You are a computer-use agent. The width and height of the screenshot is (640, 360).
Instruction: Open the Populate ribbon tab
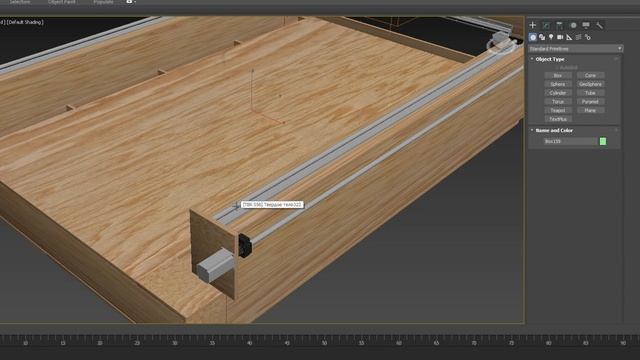coord(103,2)
